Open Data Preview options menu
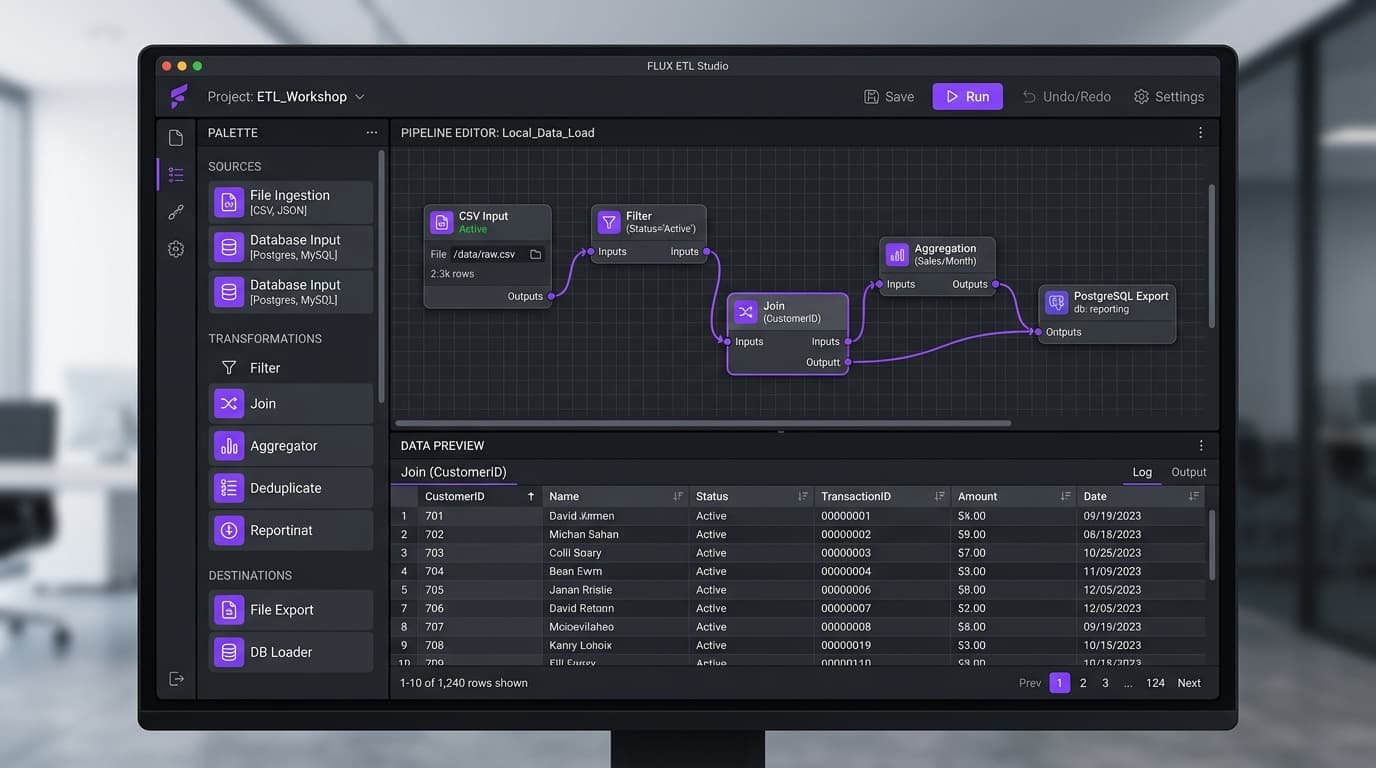The image size is (1376, 768). [1200, 446]
